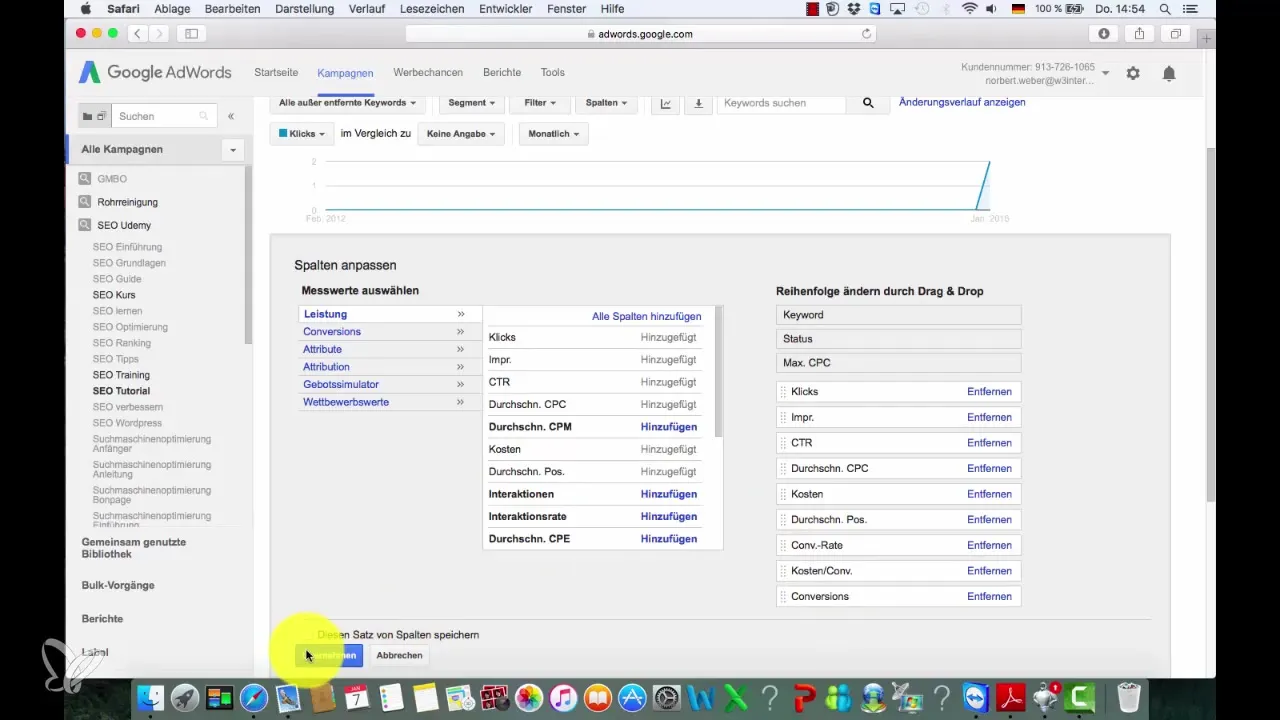Click Hinzufügen next to Durchschn. CPM

(x=669, y=427)
